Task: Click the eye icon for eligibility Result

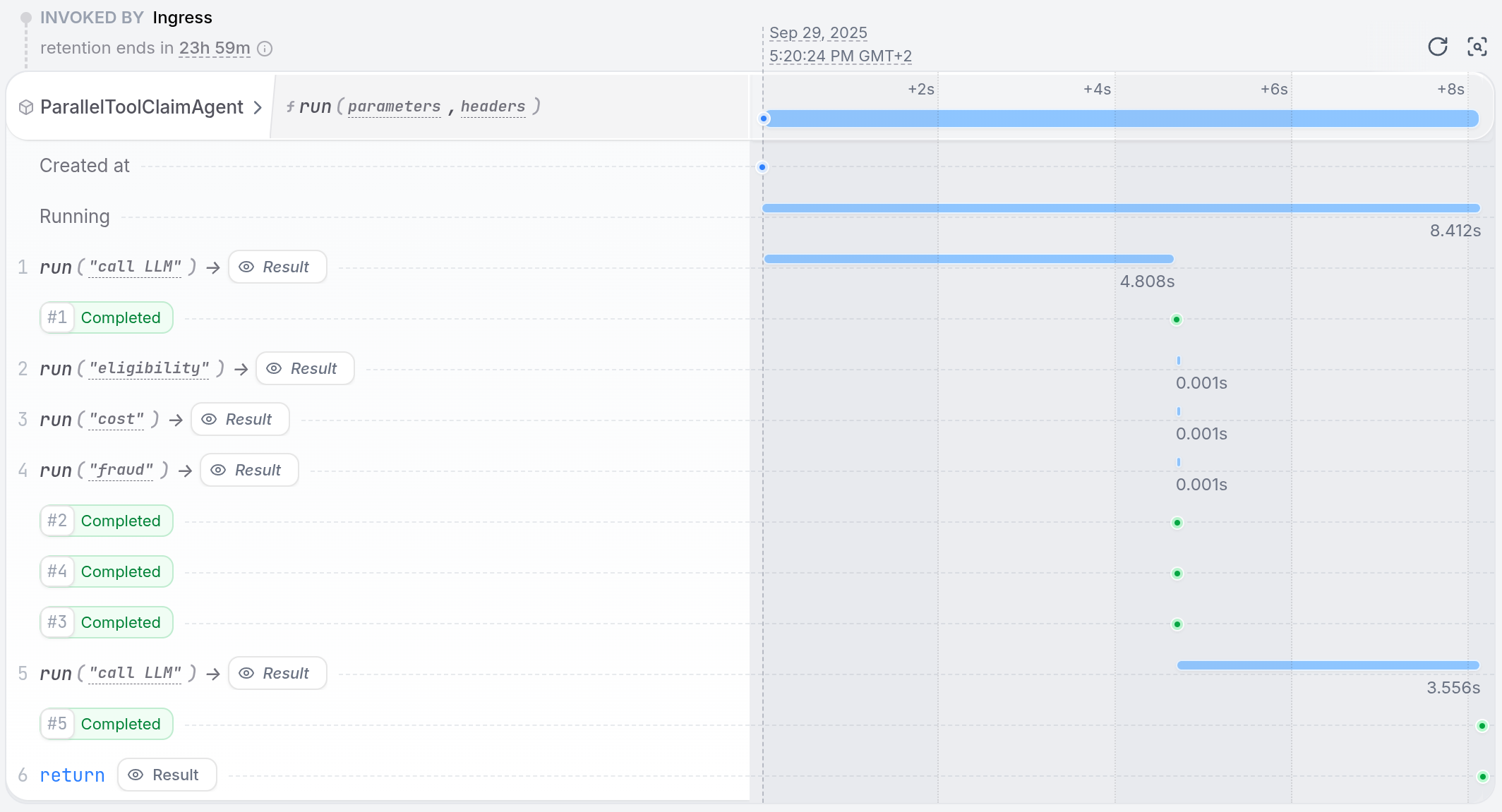Action: (x=274, y=368)
